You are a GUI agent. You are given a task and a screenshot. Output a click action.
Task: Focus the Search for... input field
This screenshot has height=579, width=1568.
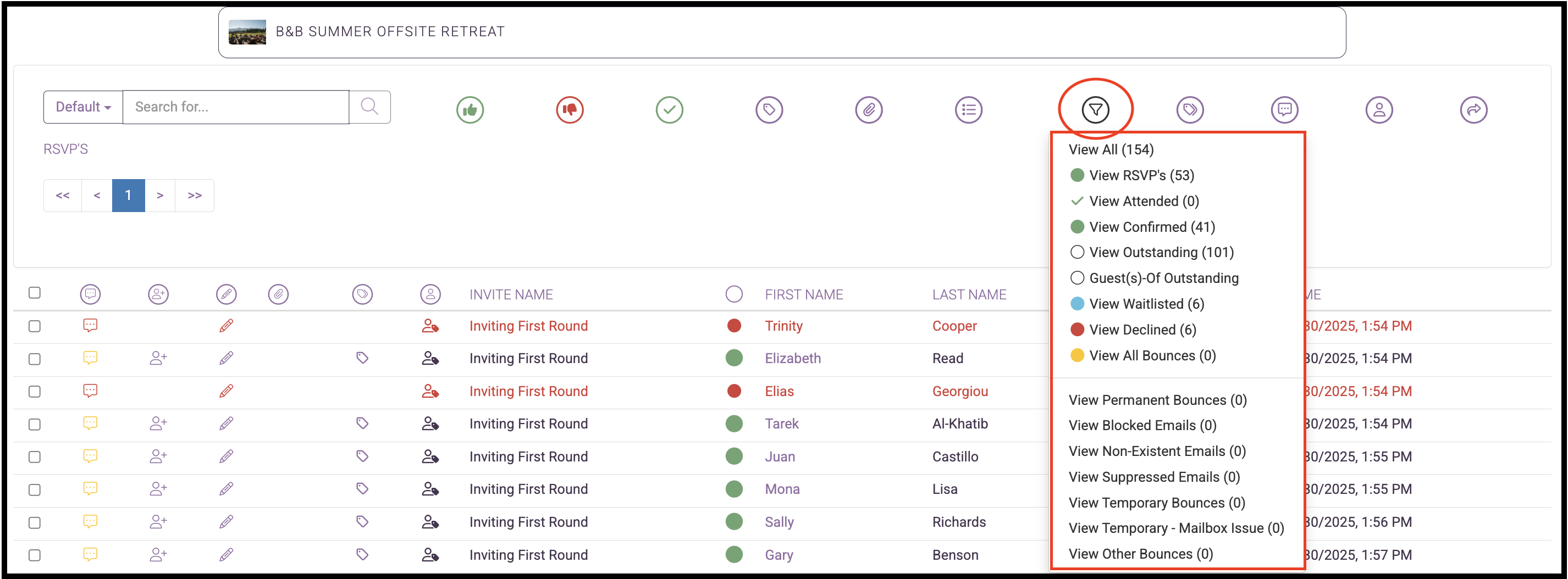pyautogui.click(x=236, y=107)
